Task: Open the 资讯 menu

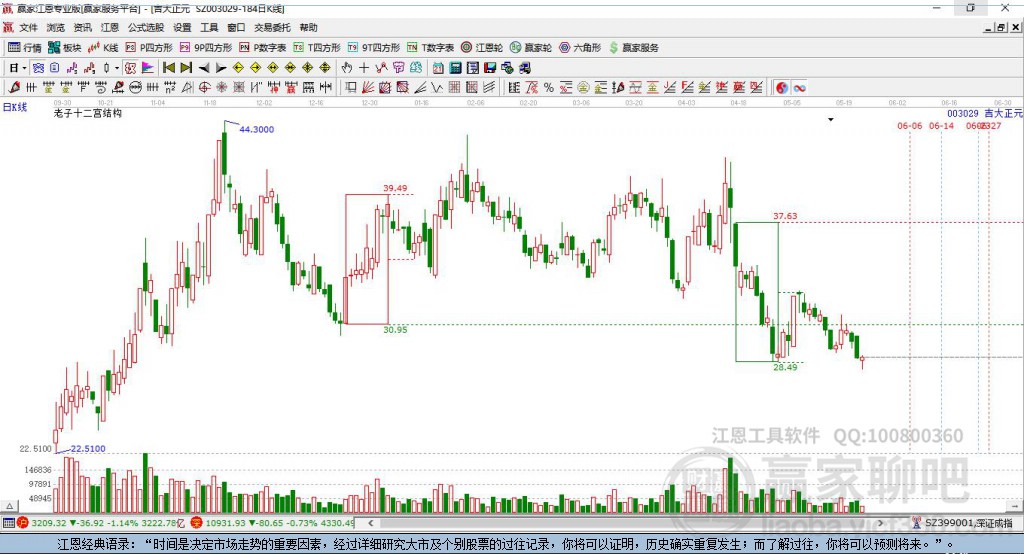Action: point(82,27)
